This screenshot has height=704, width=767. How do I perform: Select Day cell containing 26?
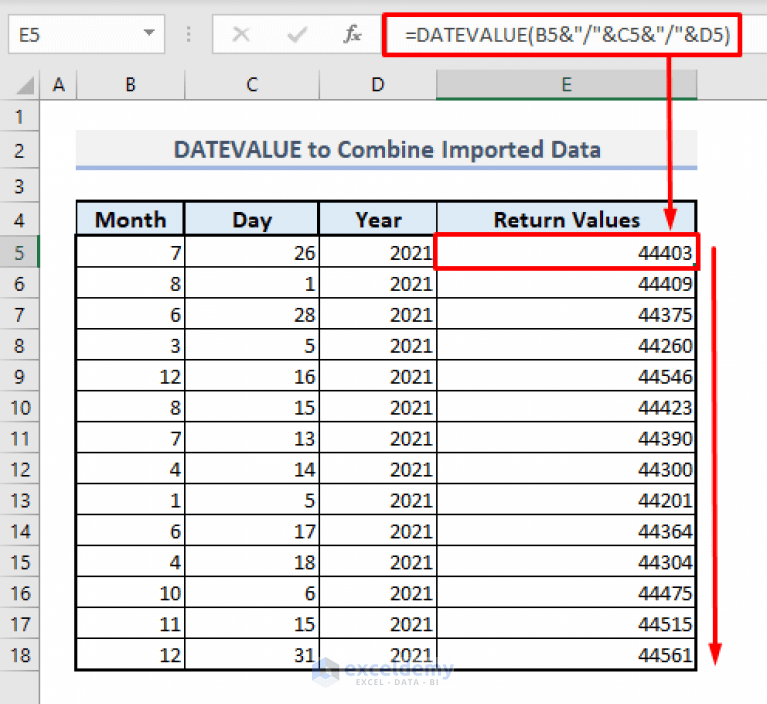pos(252,252)
